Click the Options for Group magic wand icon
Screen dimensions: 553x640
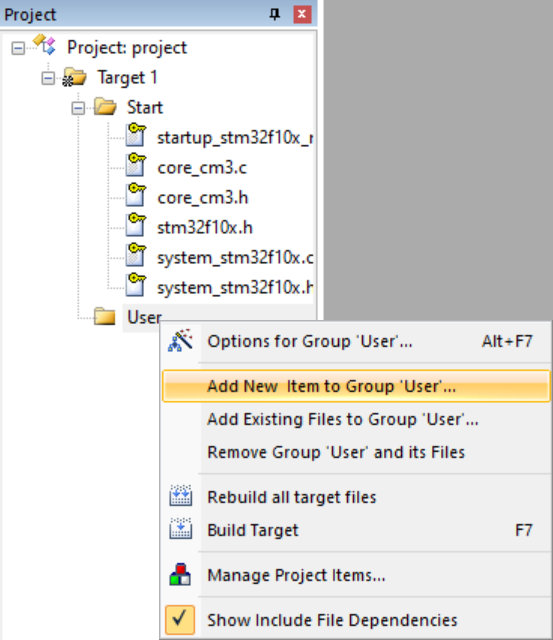[180, 340]
